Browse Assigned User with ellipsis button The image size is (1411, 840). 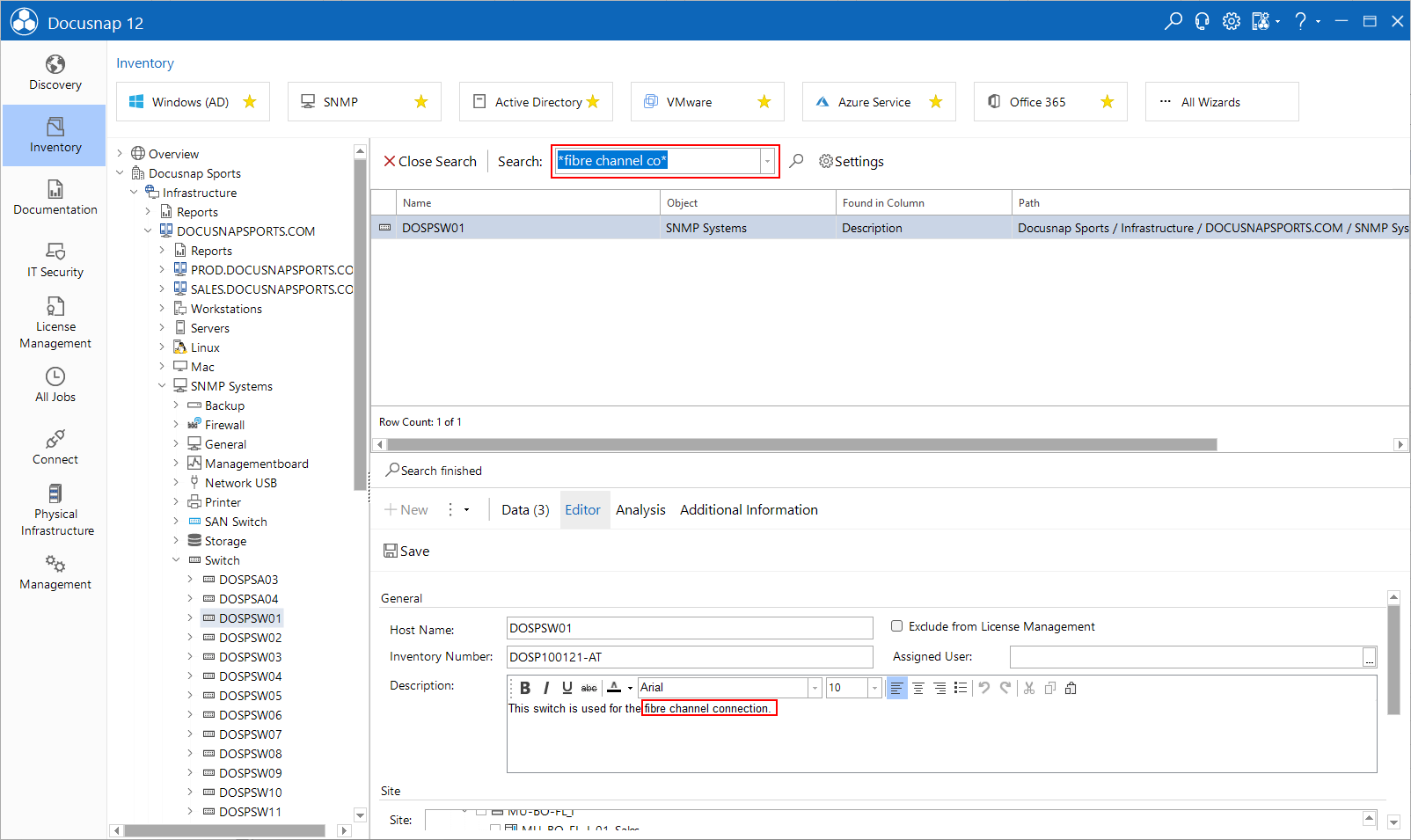tap(1369, 657)
